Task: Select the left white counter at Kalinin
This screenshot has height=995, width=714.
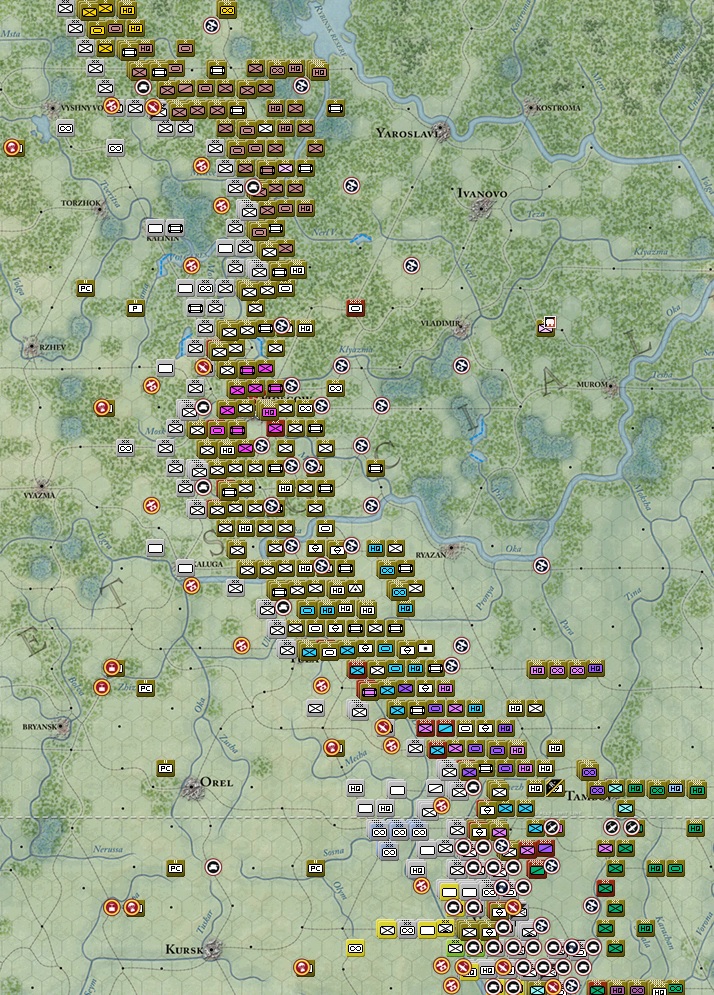Action: pyautogui.click(x=155, y=228)
